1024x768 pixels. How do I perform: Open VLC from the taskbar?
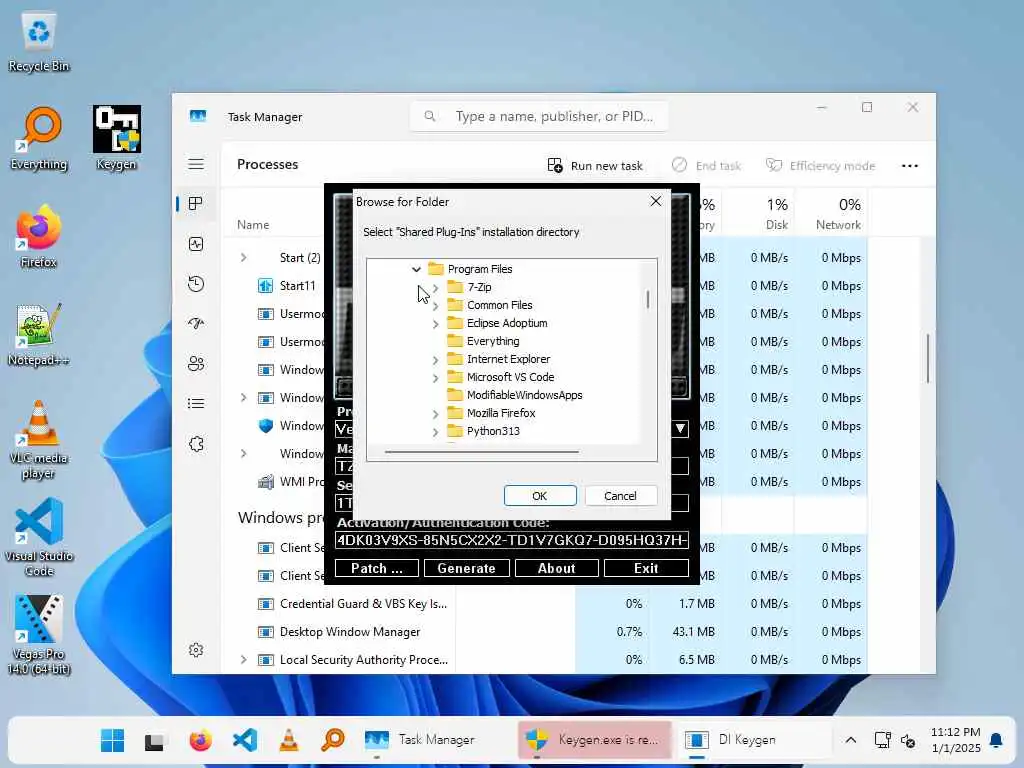(x=289, y=740)
